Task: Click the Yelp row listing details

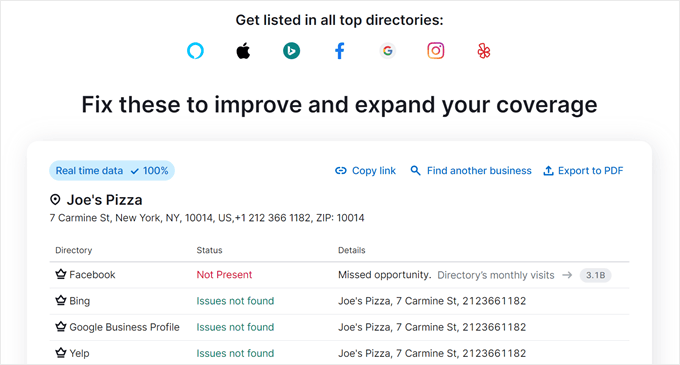Action: (x=432, y=353)
